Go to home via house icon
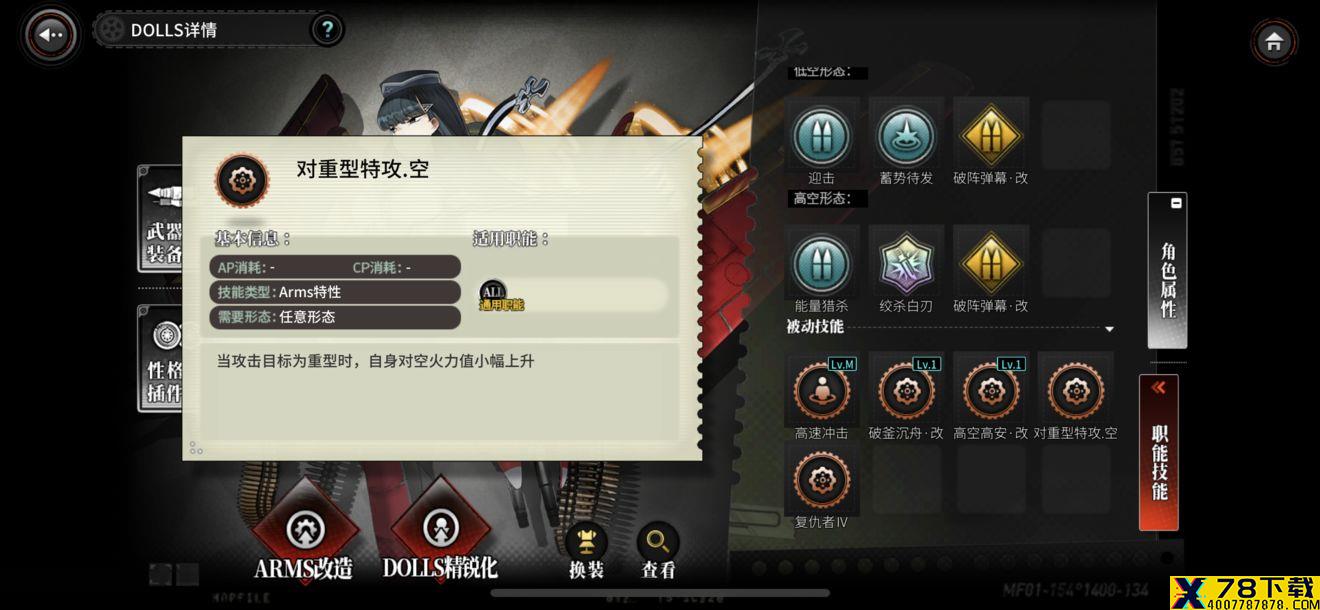The width and height of the screenshot is (1320, 610). pos(1274,42)
